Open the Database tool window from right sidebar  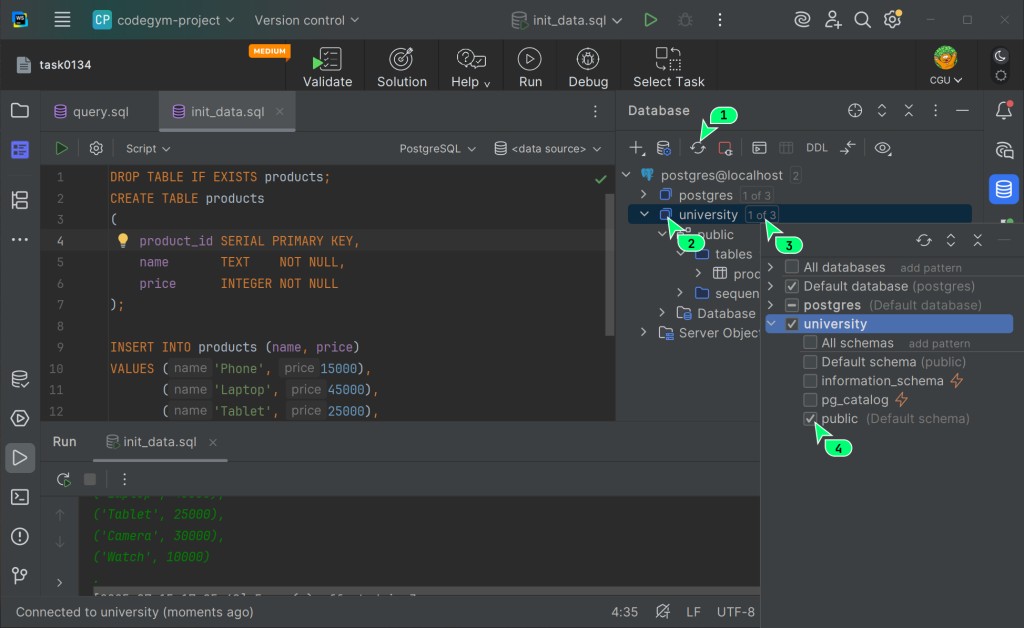(x=1003, y=188)
